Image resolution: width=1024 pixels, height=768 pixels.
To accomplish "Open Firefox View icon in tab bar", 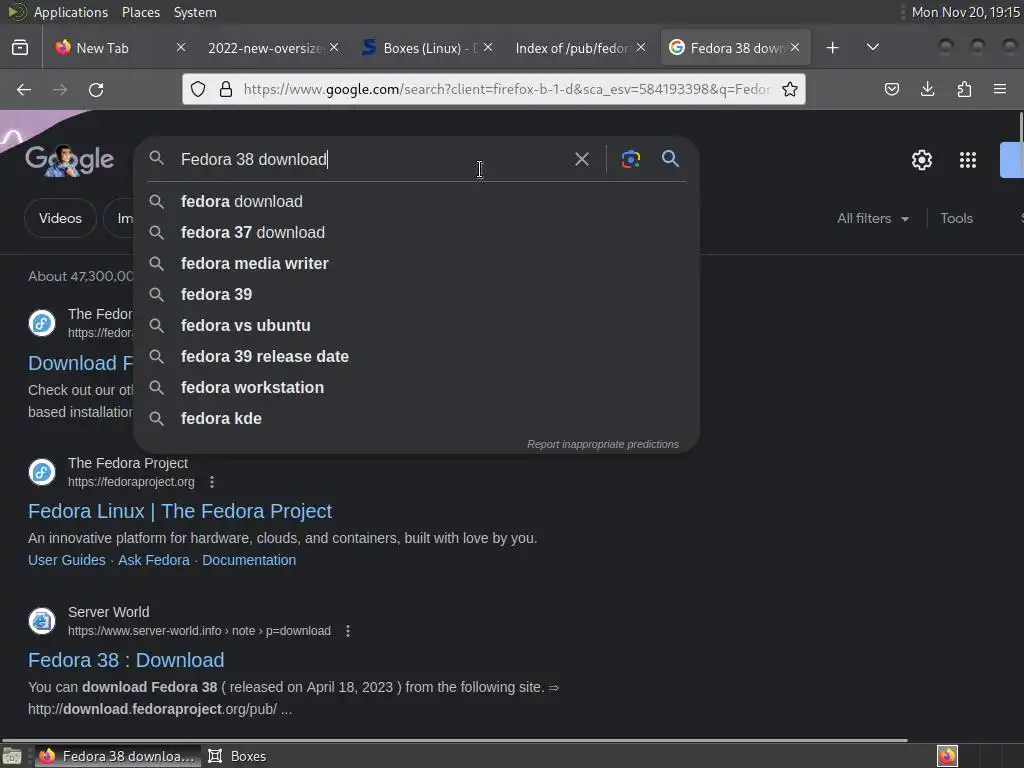I will click(x=20, y=48).
